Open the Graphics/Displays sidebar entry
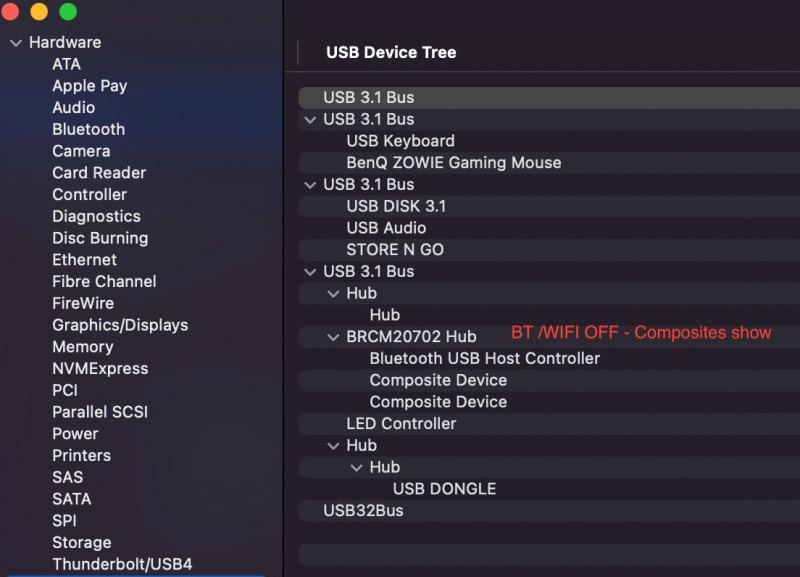The image size is (800, 577). [x=120, y=325]
